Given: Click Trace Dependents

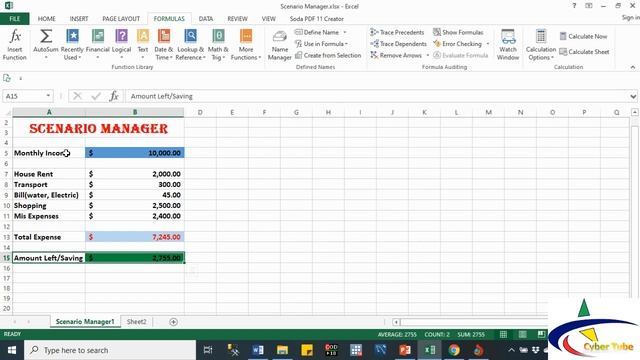Looking at the screenshot, I should (399, 44).
